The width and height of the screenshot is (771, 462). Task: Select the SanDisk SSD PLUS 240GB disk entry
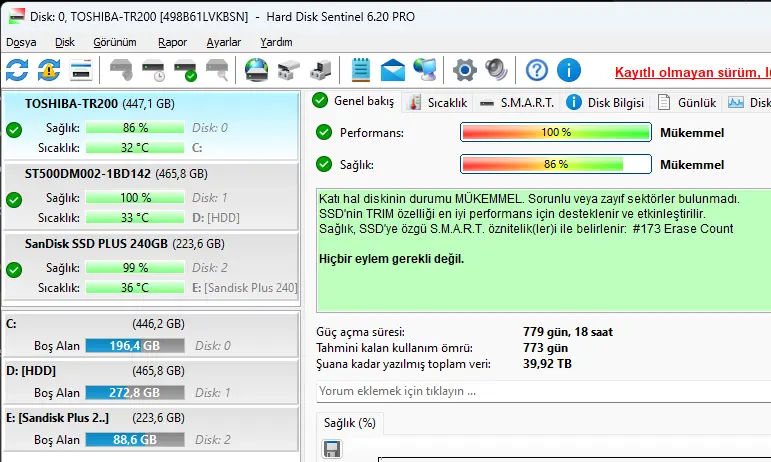coord(151,266)
